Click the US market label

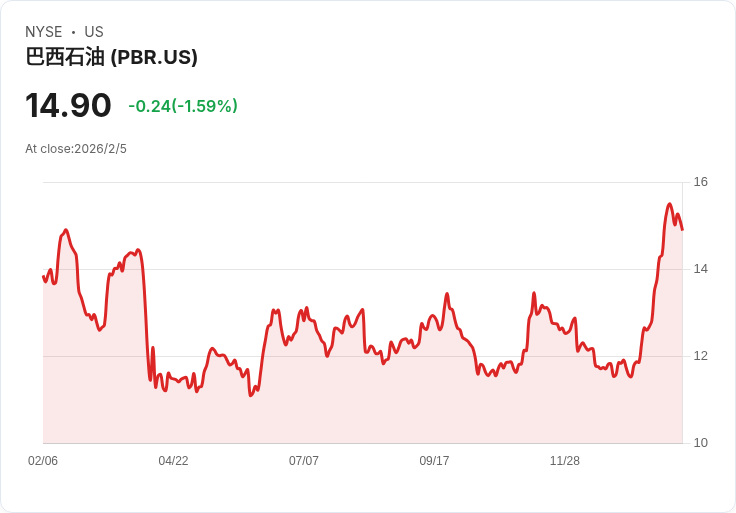(94, 32)
